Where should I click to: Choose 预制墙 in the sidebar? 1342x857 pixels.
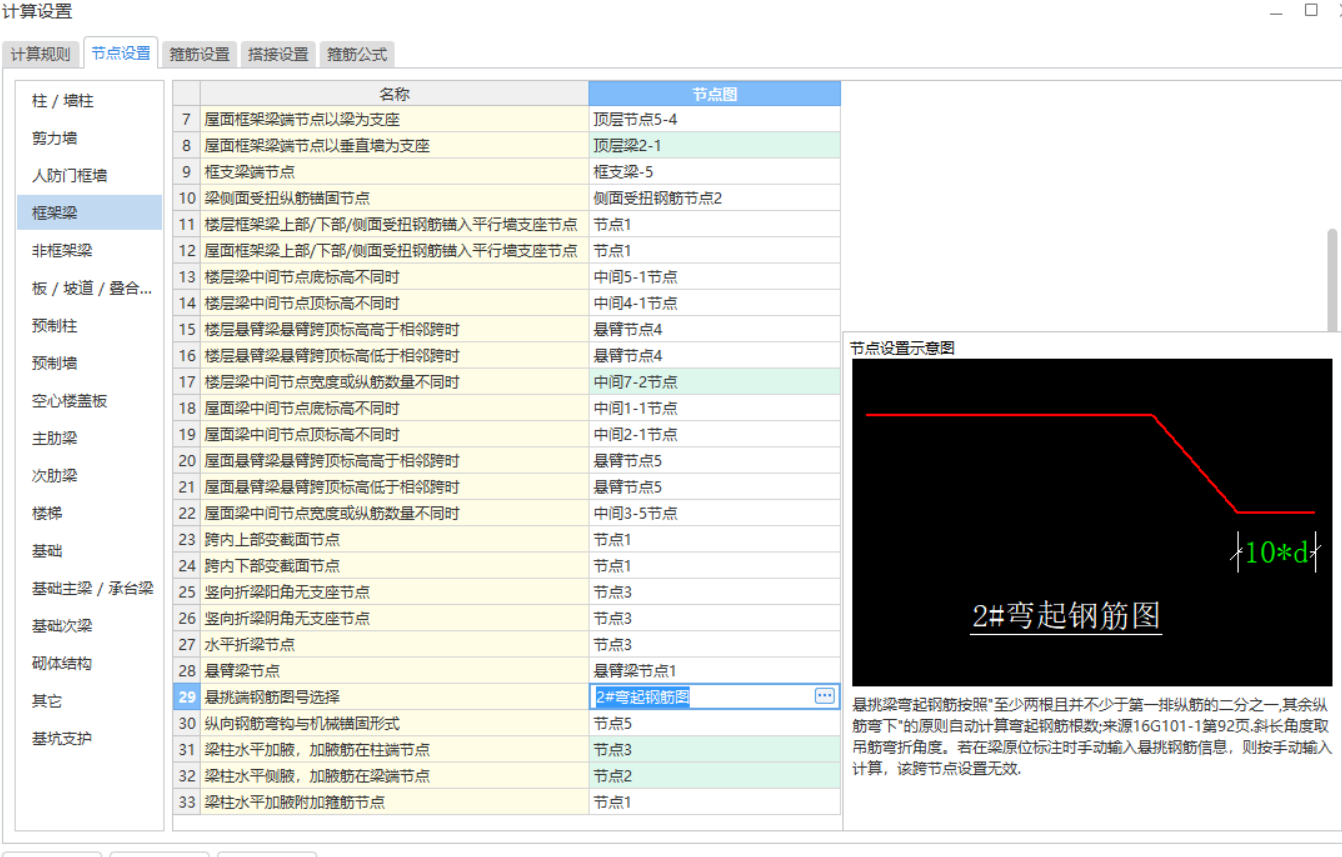point(89,363)
